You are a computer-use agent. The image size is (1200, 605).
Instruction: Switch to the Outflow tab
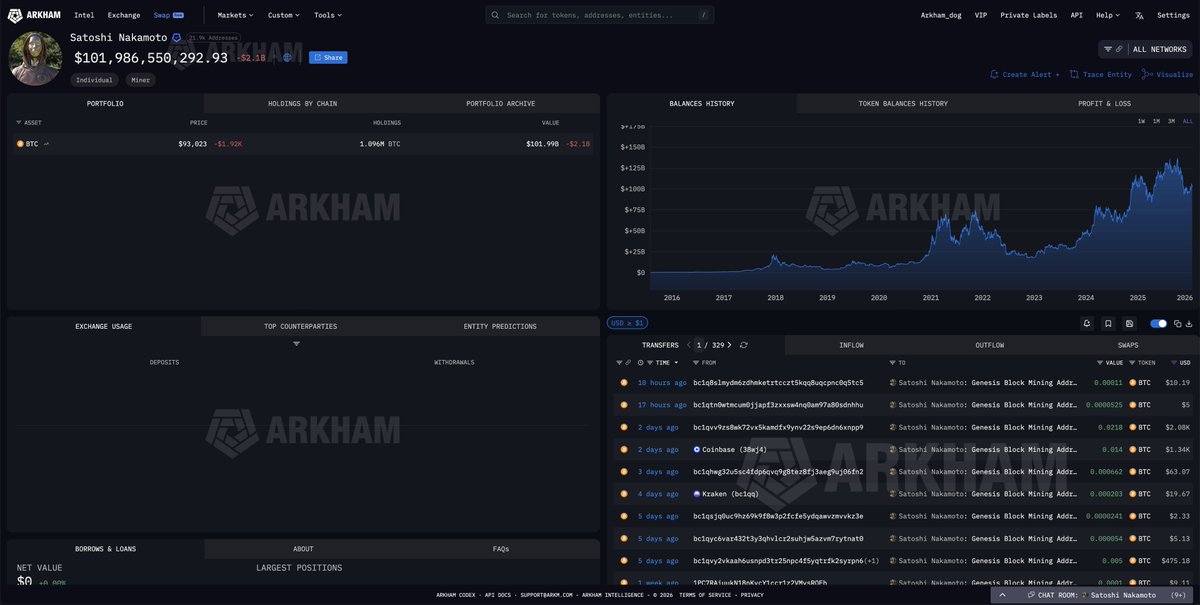(x=990, y=345)
